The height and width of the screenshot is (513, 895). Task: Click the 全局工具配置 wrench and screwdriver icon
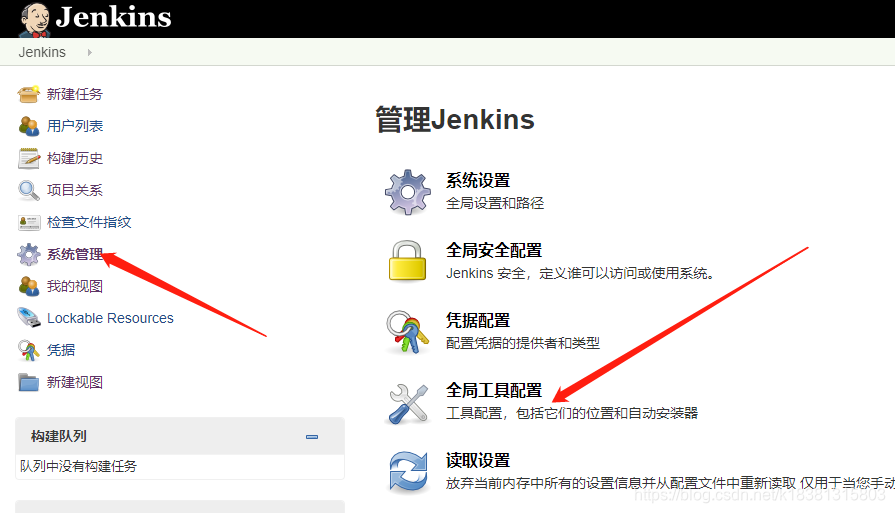[x=408, y=403]
